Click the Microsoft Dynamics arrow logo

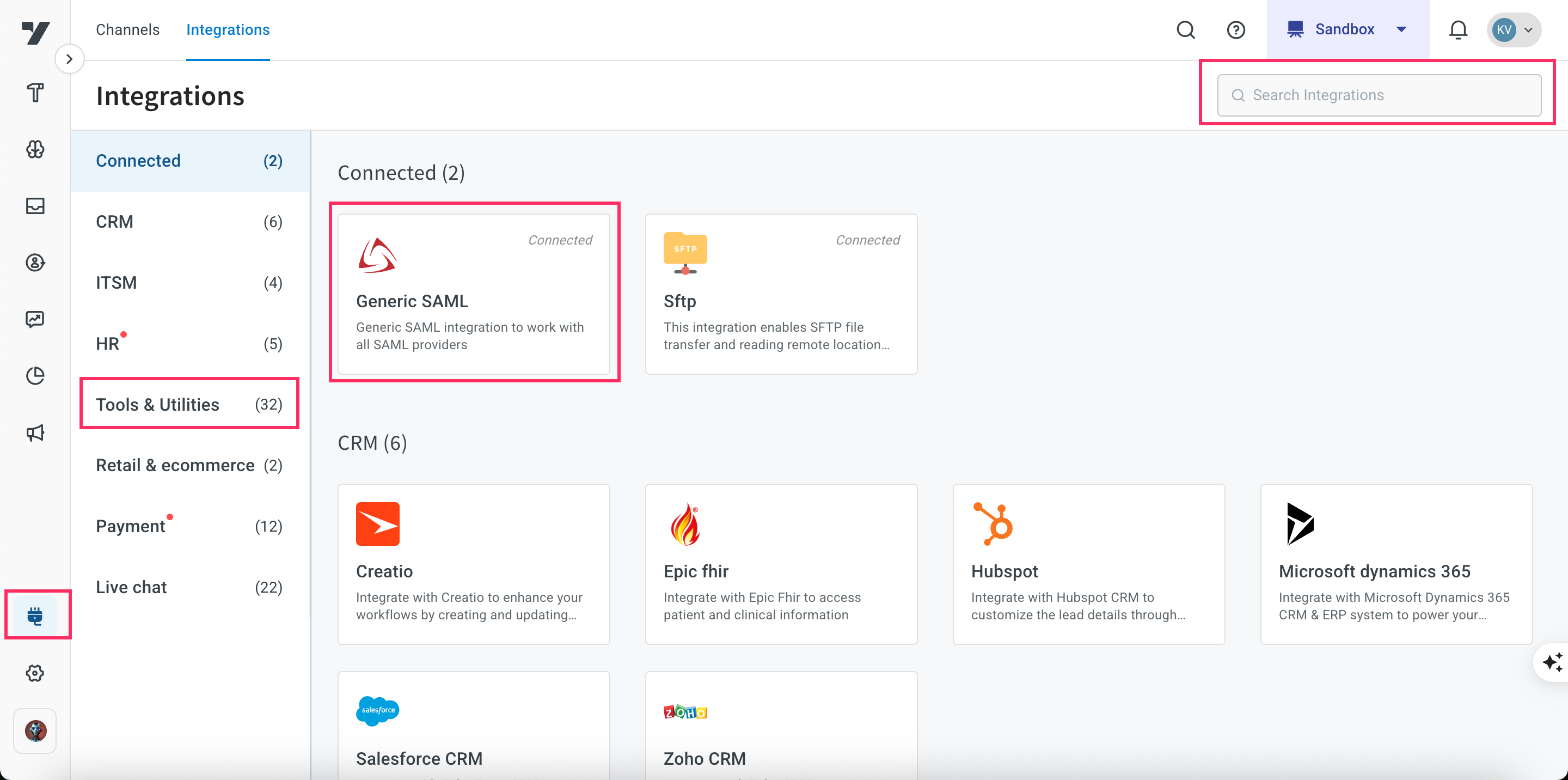click(1300, 523)
